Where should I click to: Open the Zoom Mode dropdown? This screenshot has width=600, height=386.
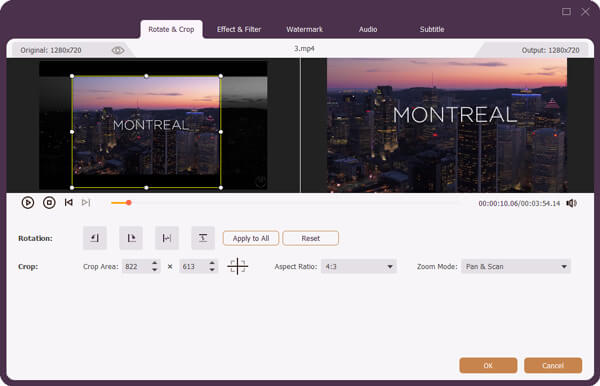(516, 266)
